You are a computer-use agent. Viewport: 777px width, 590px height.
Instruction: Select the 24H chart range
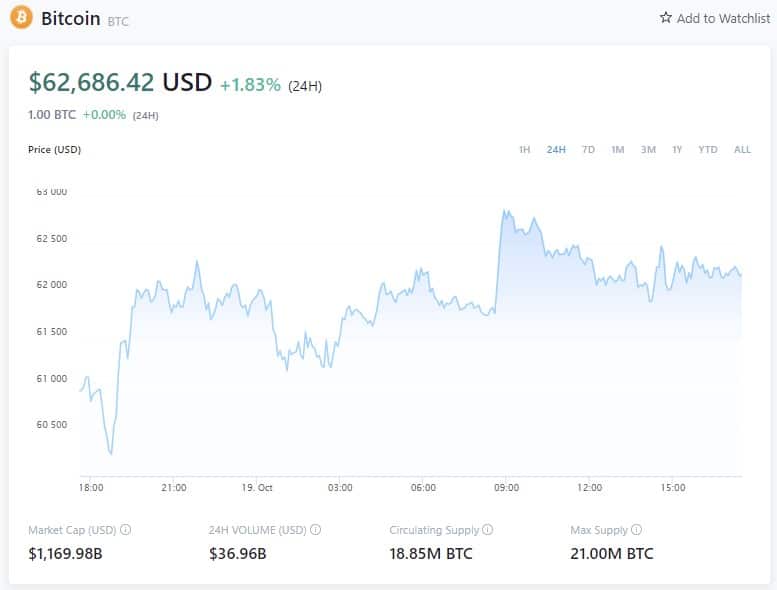click(556, 150)
